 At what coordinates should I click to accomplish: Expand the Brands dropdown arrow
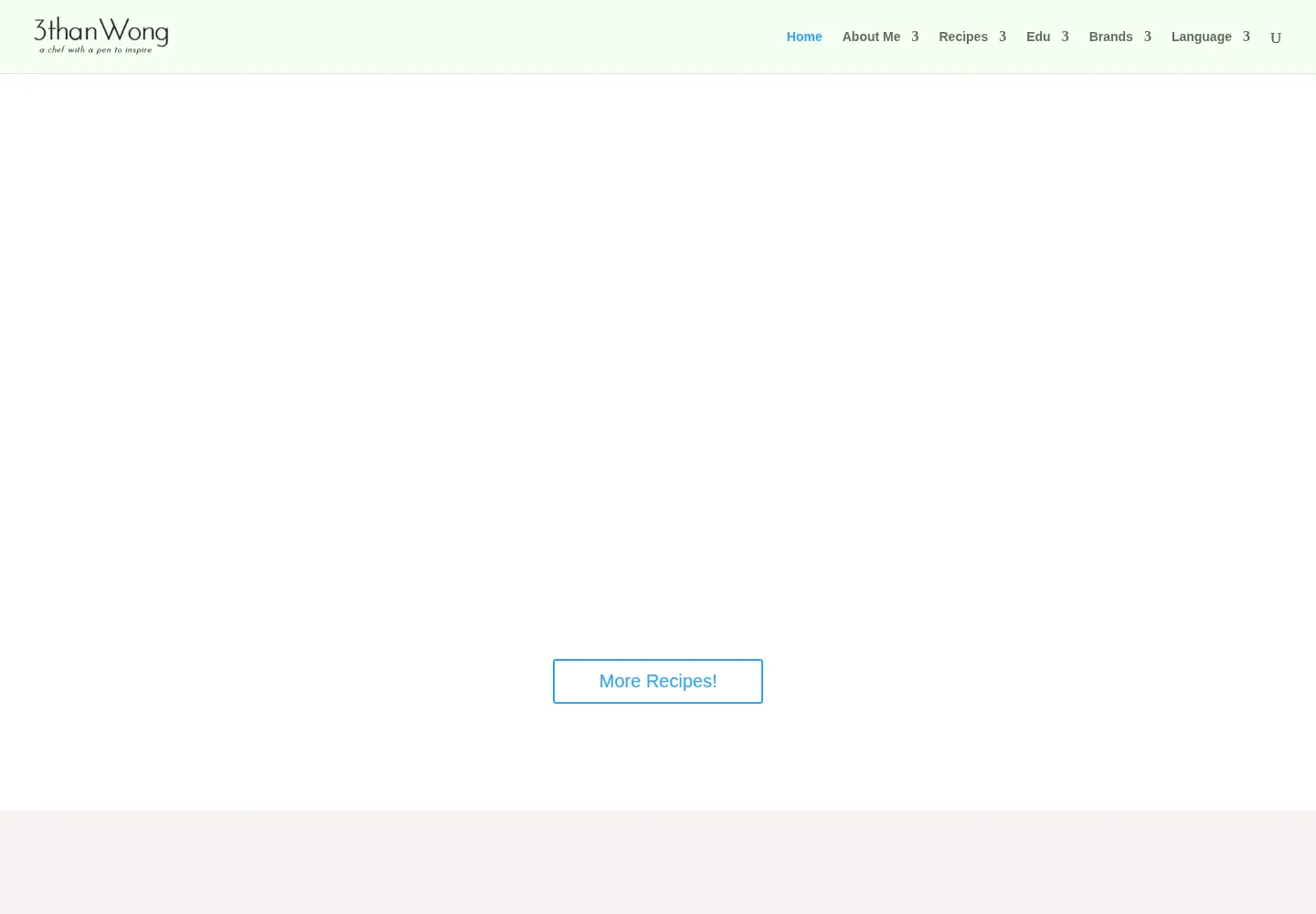[x=1148, y=37]
